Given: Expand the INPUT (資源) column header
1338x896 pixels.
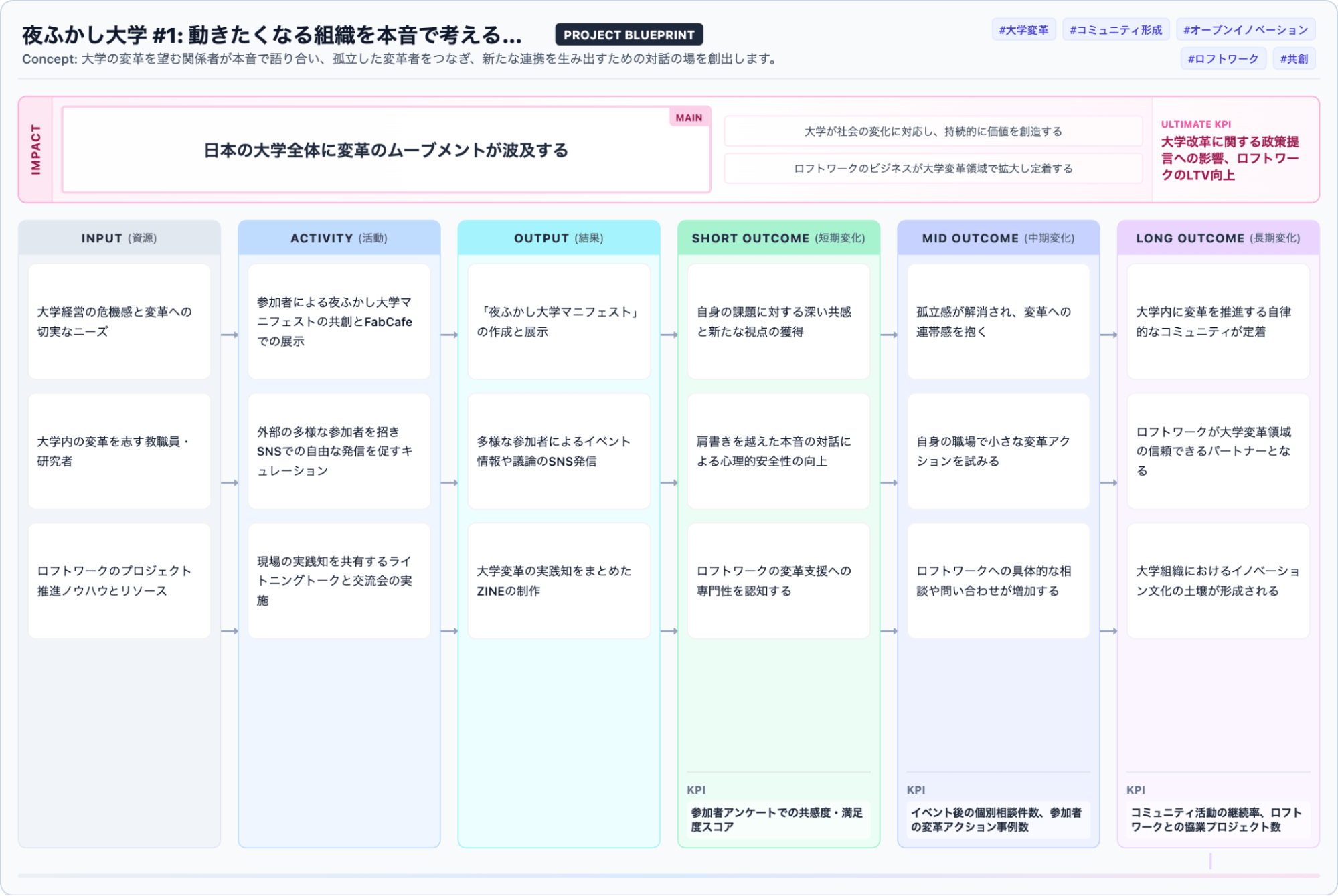Looking at the screenshot, I should (x=119, y=237).
